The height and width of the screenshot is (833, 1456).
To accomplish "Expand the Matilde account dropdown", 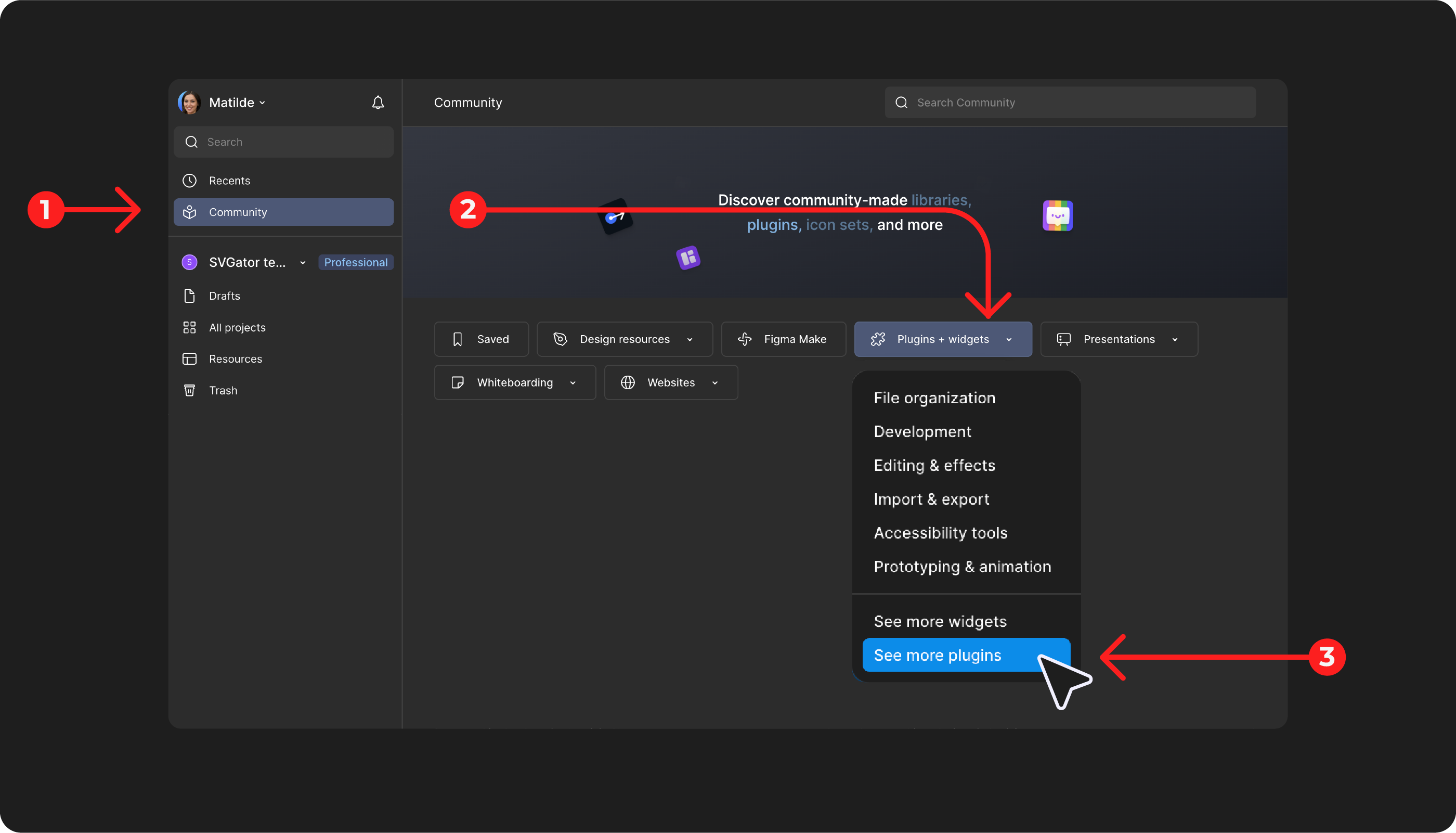I will pyautogui.click(x=262, y=103).
